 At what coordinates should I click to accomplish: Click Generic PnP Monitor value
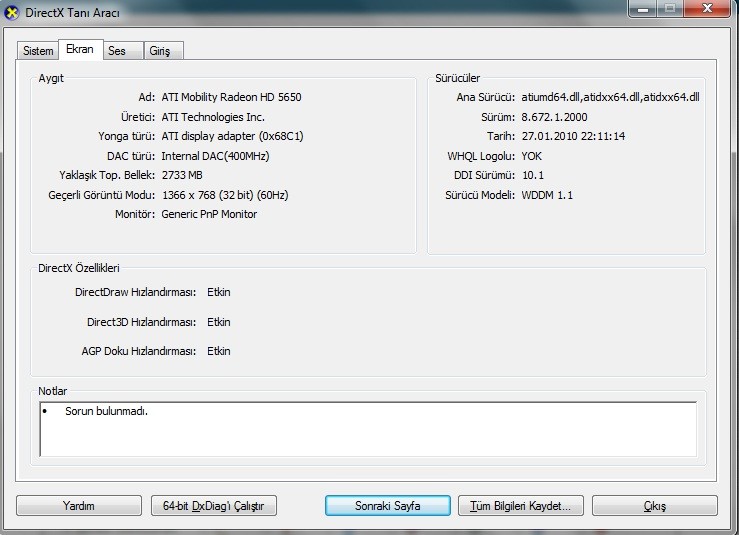(x=209, y=214)
